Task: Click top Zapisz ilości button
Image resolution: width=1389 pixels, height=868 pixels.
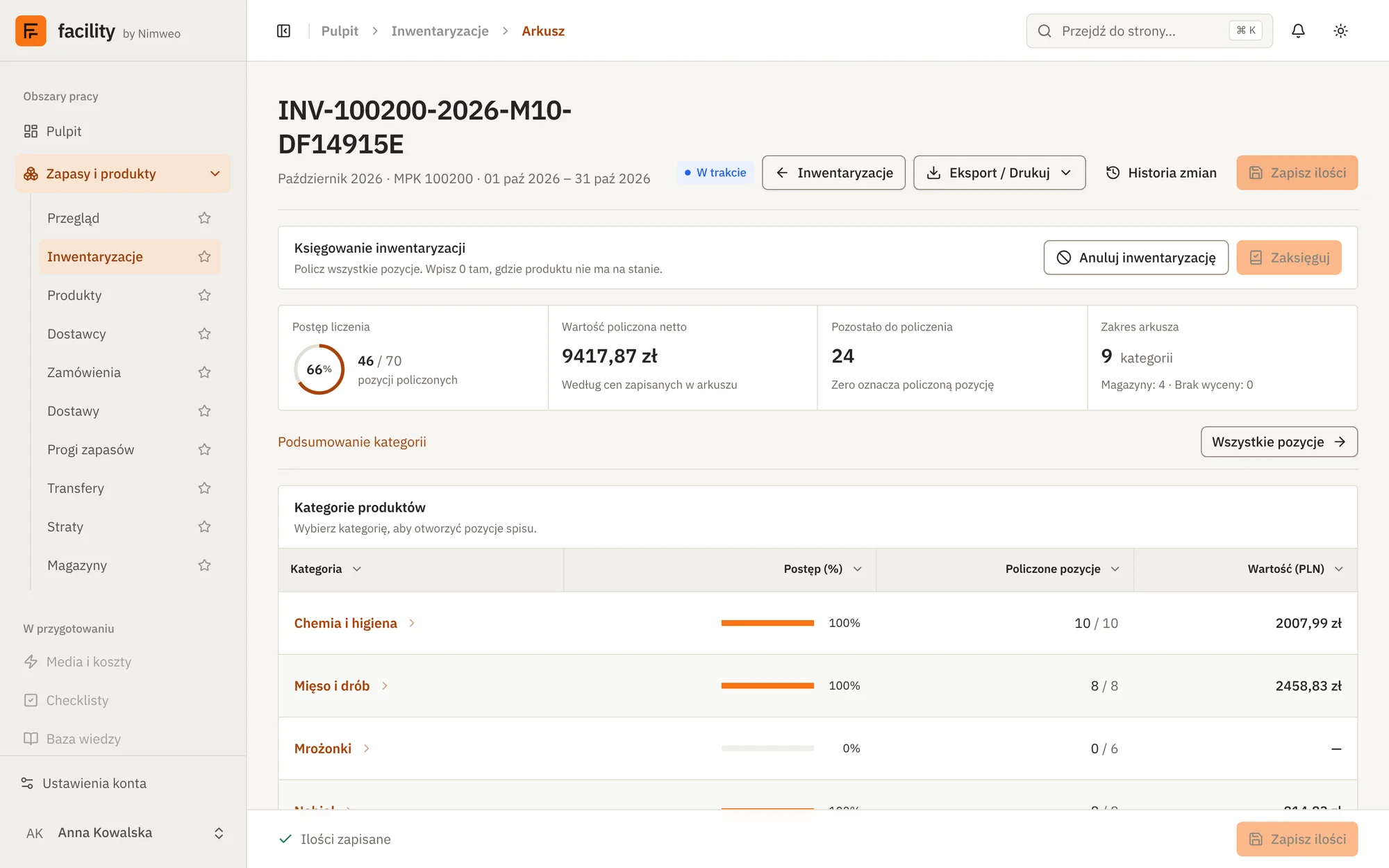Action: click(x=1297, y=173)
